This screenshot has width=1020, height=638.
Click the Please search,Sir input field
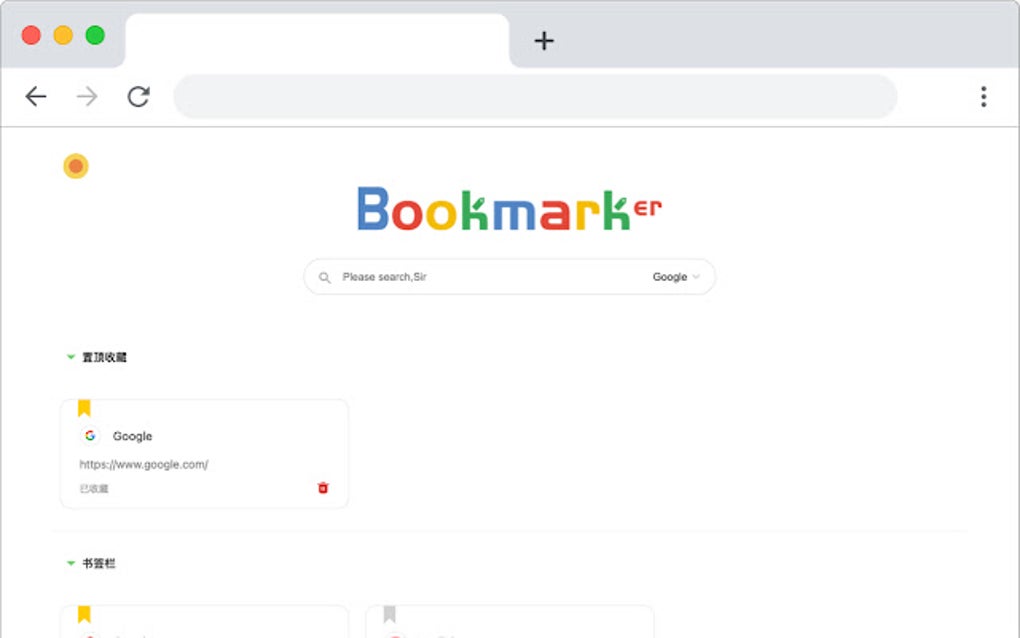coord(450,277)
